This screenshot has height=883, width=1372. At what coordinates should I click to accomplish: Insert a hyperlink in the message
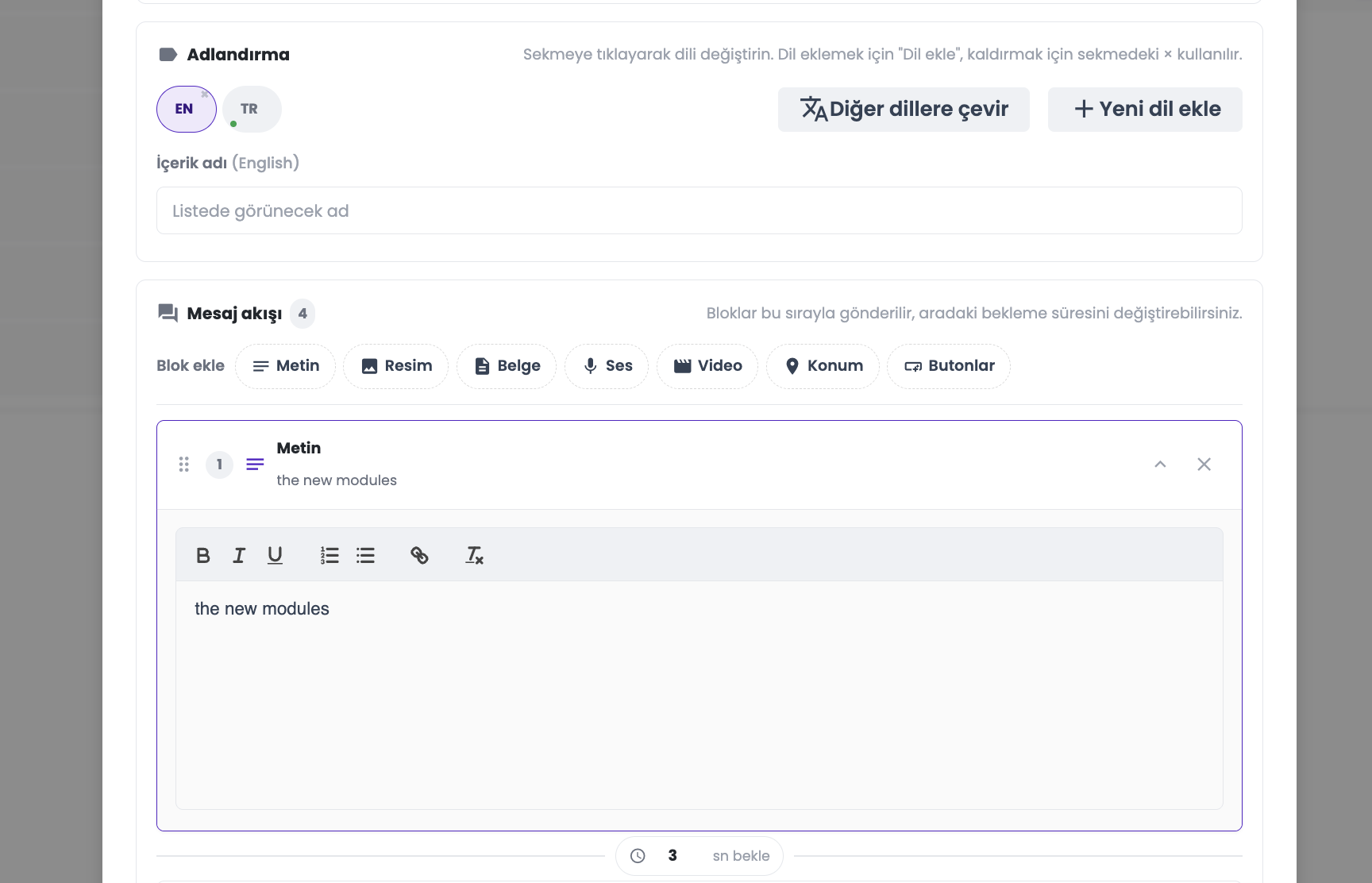pos(419,555)
